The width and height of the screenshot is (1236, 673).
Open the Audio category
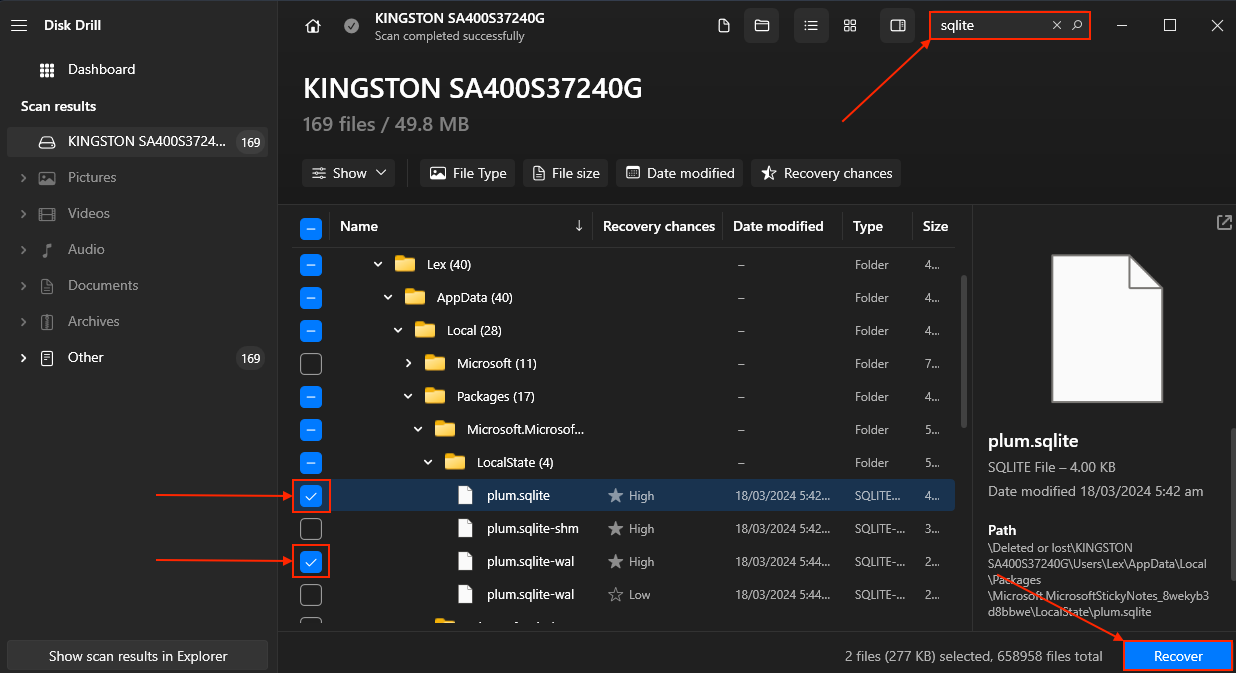(86, 249)
